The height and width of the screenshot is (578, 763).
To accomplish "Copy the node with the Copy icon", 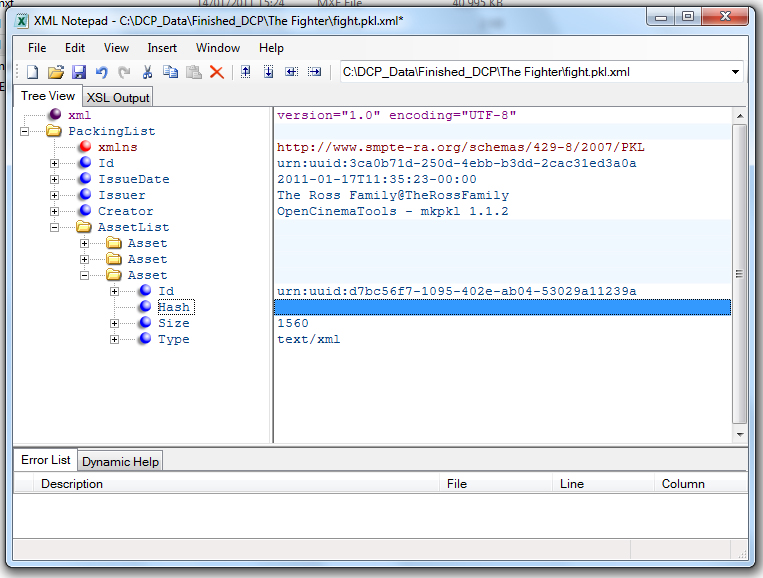I will point(170,72).
